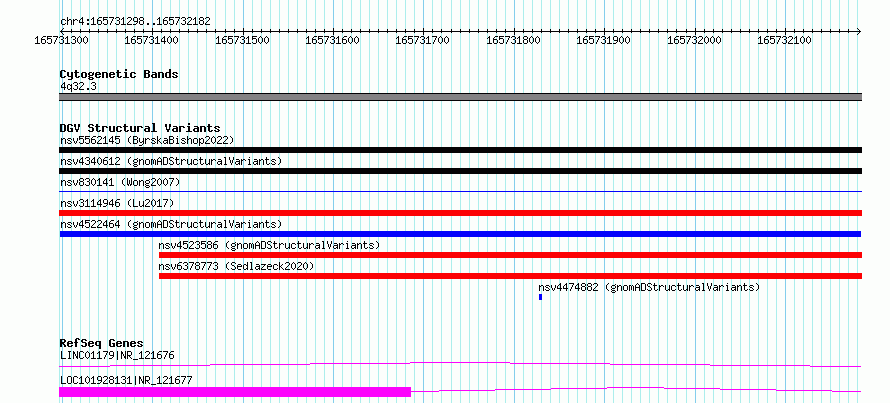Viewport: 890px width, 403px height.
Task: Select the small blue nsv4474882 marker
Action: pos(540,297)
